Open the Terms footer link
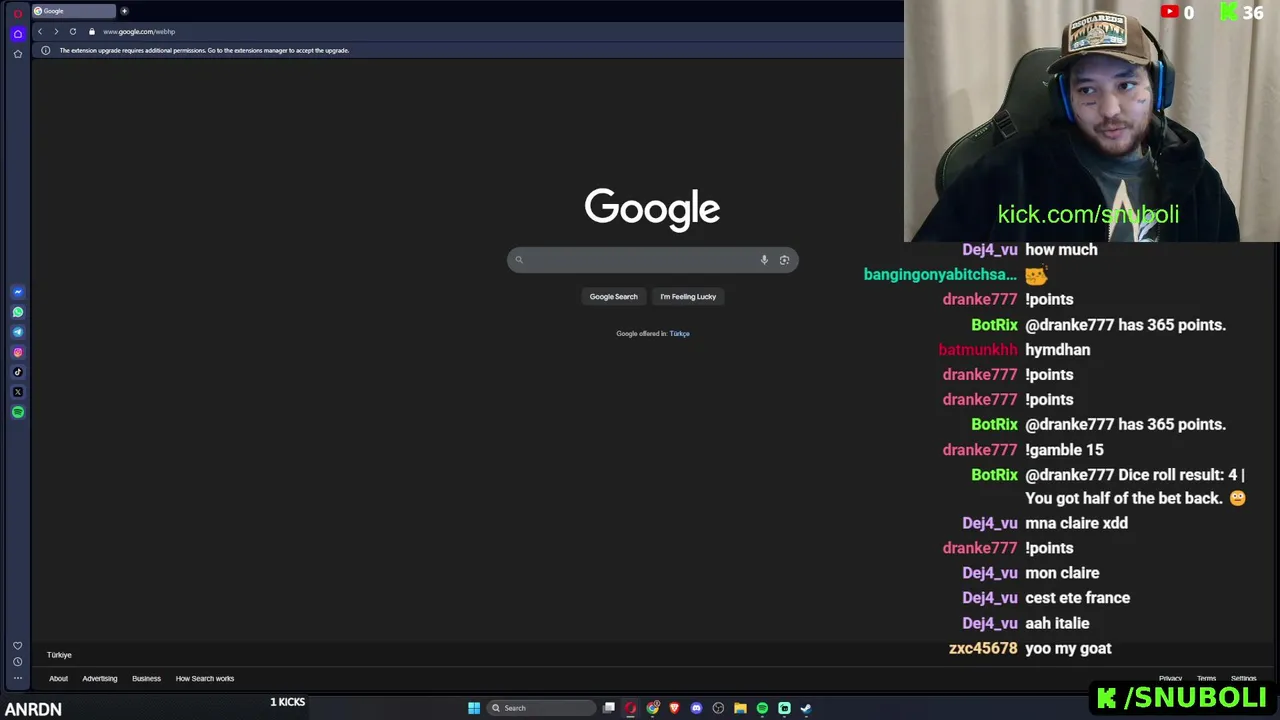Screen dimensions: 1280x720 pos(1206,678)
